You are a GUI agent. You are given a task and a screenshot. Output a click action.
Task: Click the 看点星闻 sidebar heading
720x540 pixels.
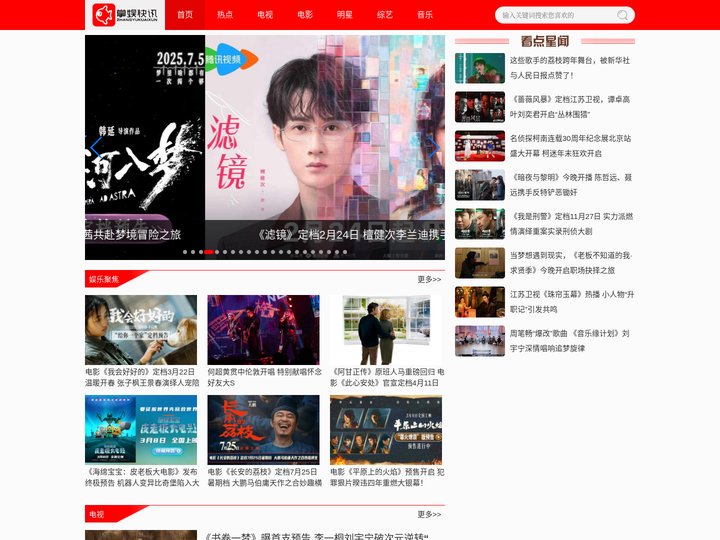545,41
